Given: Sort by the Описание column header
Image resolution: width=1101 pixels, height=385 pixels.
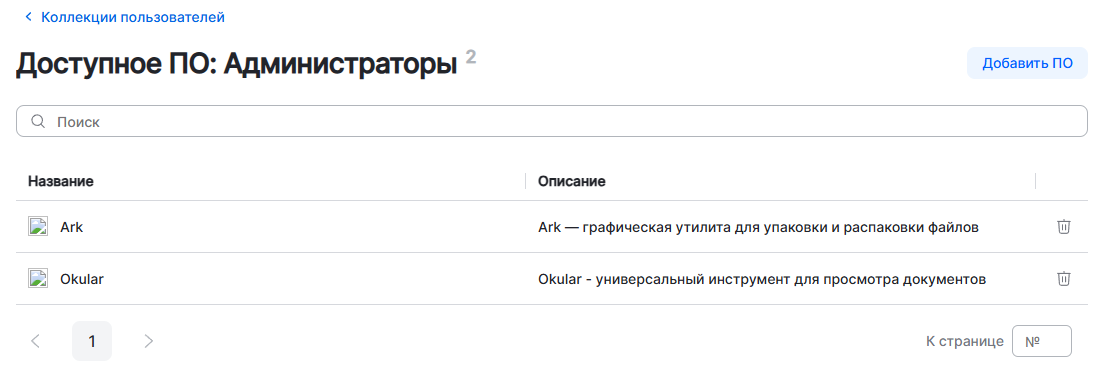Looking at the screenshot, I should point(572,181).
